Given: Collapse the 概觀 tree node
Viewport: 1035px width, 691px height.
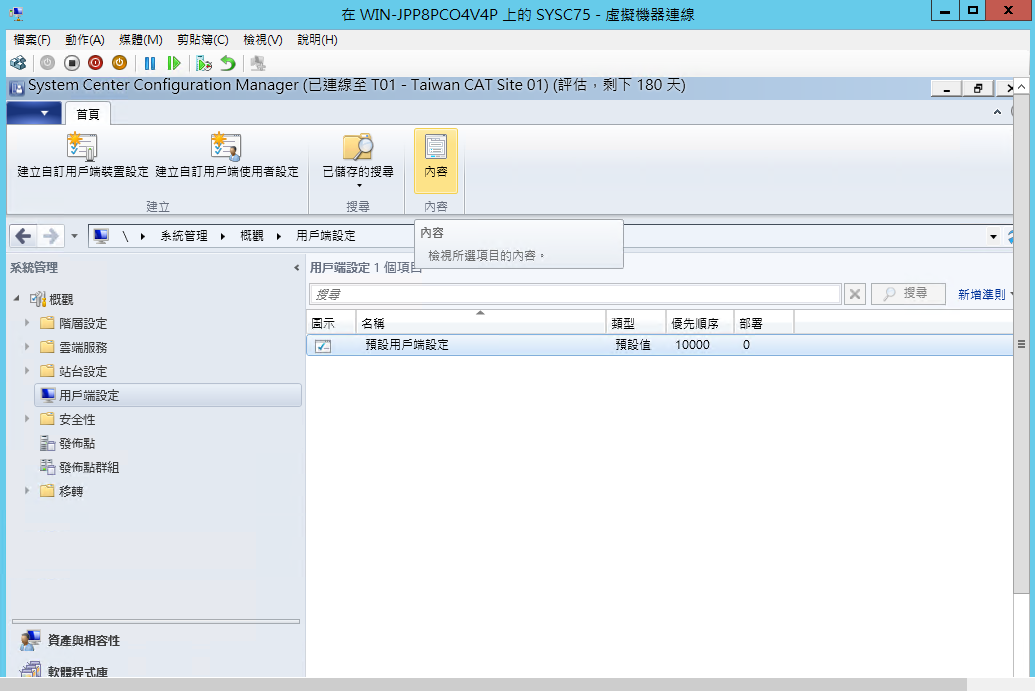Looking at the screenshot, I should pos(17,298).
